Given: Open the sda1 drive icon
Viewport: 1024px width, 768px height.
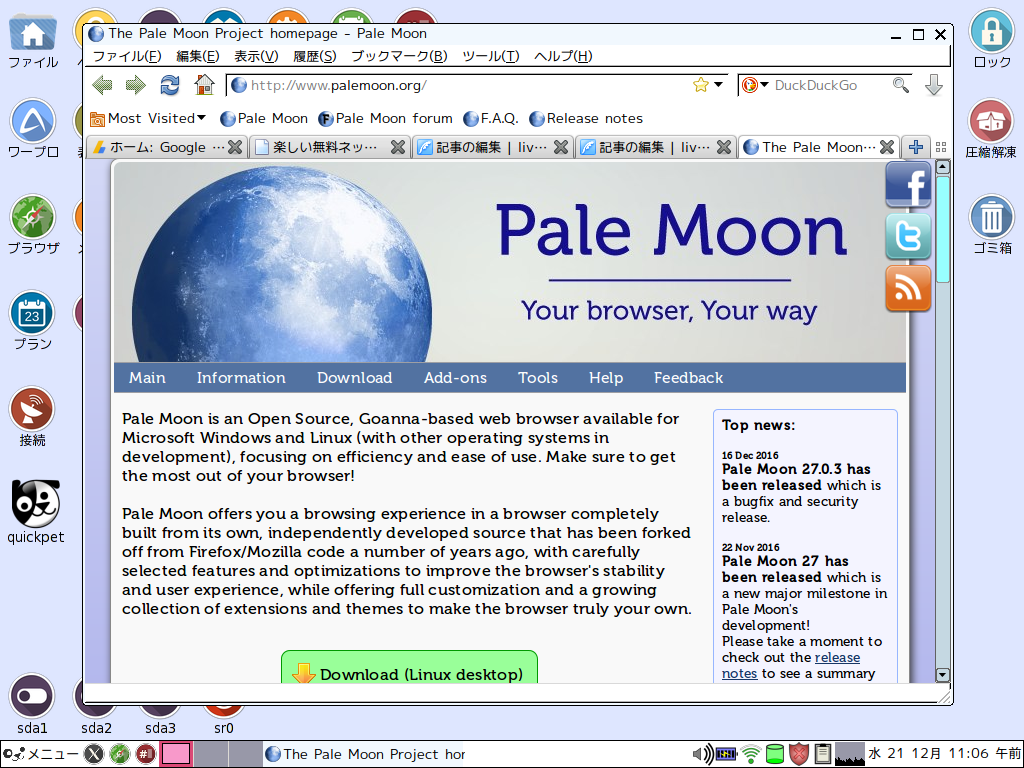Looking at the screenshot, I should (x=33, y=704).
